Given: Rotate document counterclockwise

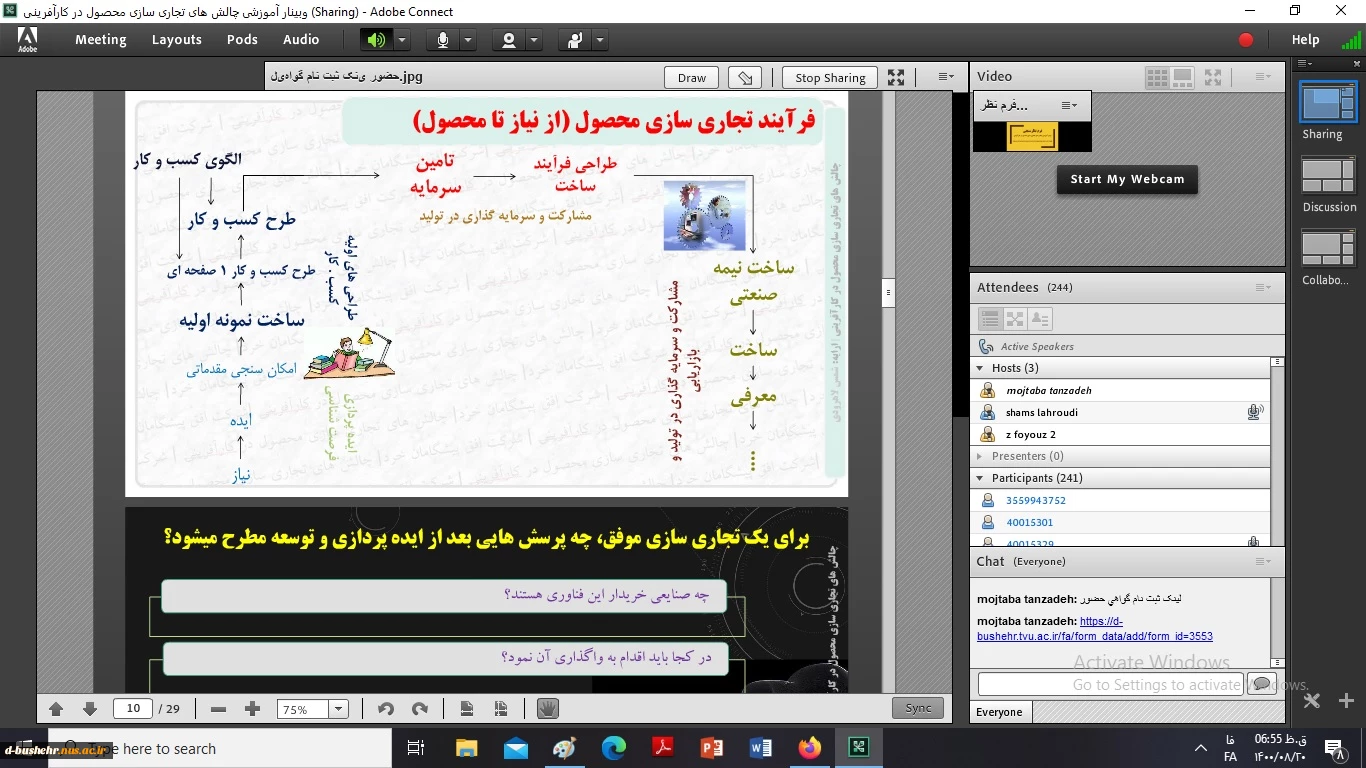Looking at the screenshot, I should coord(386,709).
